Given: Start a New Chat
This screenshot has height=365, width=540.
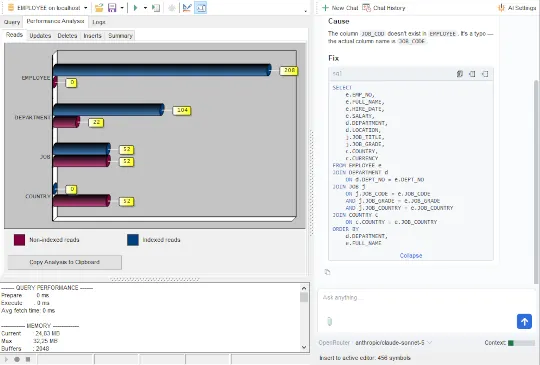Looking at the screenshot, I should point(340,8).
